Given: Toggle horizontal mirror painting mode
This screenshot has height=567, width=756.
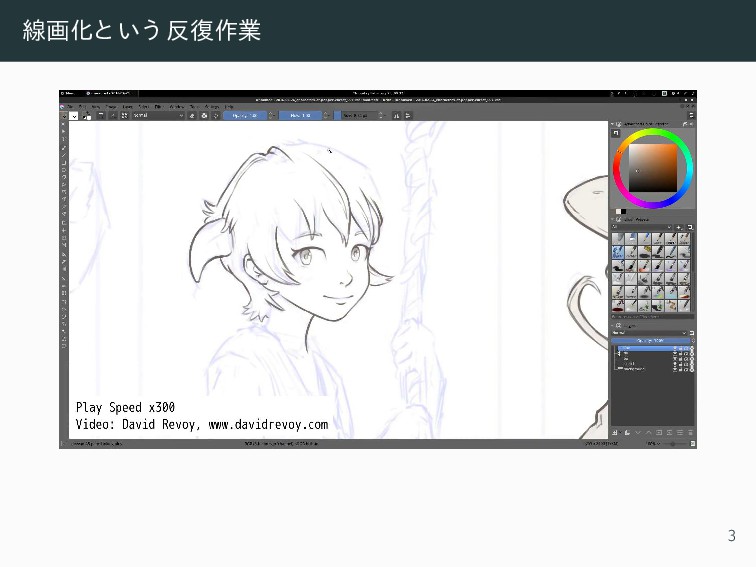Looking at the screenshot, I should click(x=396, y=116).
